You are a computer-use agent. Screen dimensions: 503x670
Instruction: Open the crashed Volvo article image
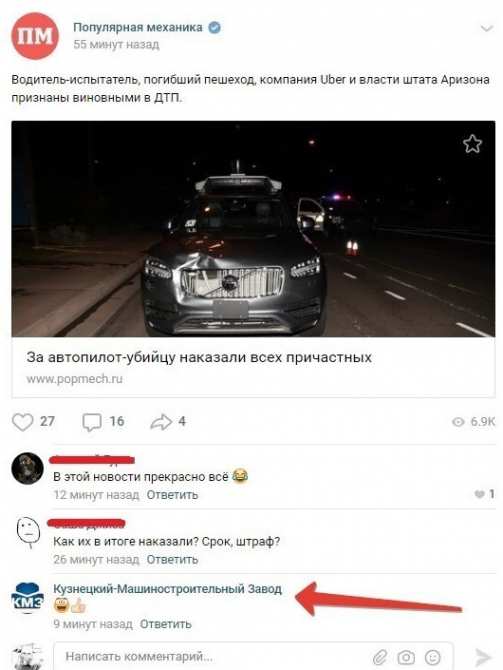click(x=253, y=229)
